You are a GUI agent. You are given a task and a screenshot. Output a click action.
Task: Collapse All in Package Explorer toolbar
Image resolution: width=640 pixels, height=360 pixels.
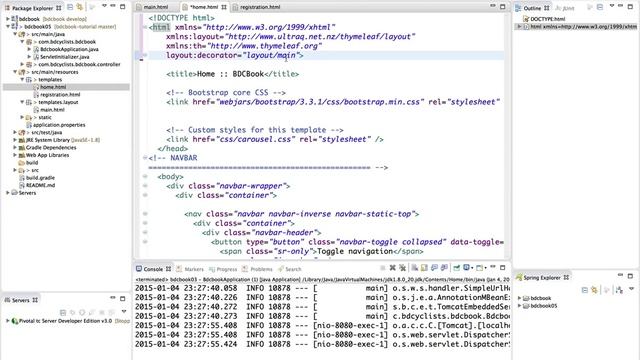[x=70, y=7]
